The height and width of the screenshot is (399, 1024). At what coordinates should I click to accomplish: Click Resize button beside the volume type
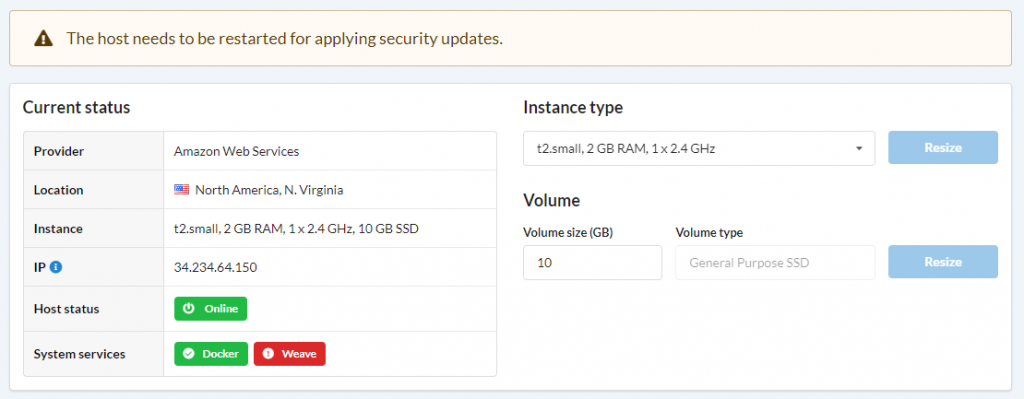pyautogui.click(x=942, y=262)
